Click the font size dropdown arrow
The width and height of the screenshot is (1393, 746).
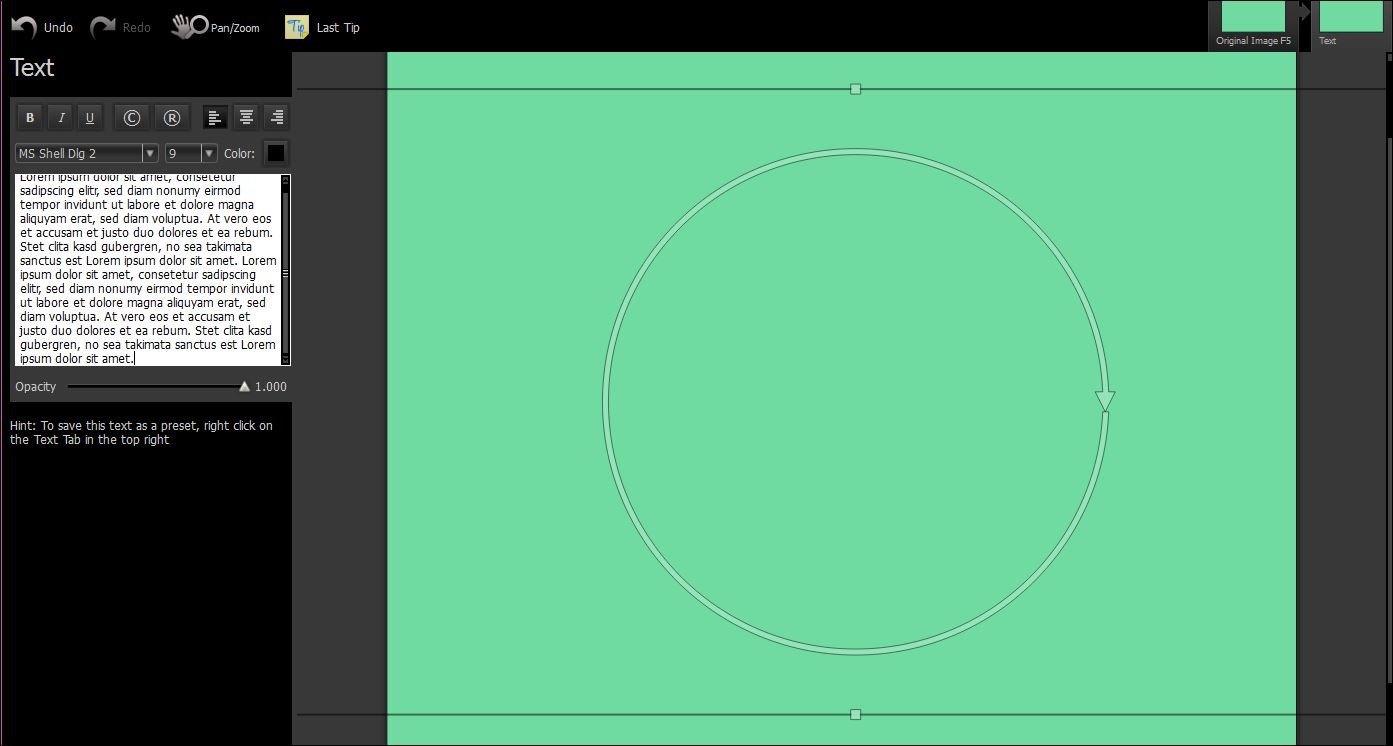point(209,153)
